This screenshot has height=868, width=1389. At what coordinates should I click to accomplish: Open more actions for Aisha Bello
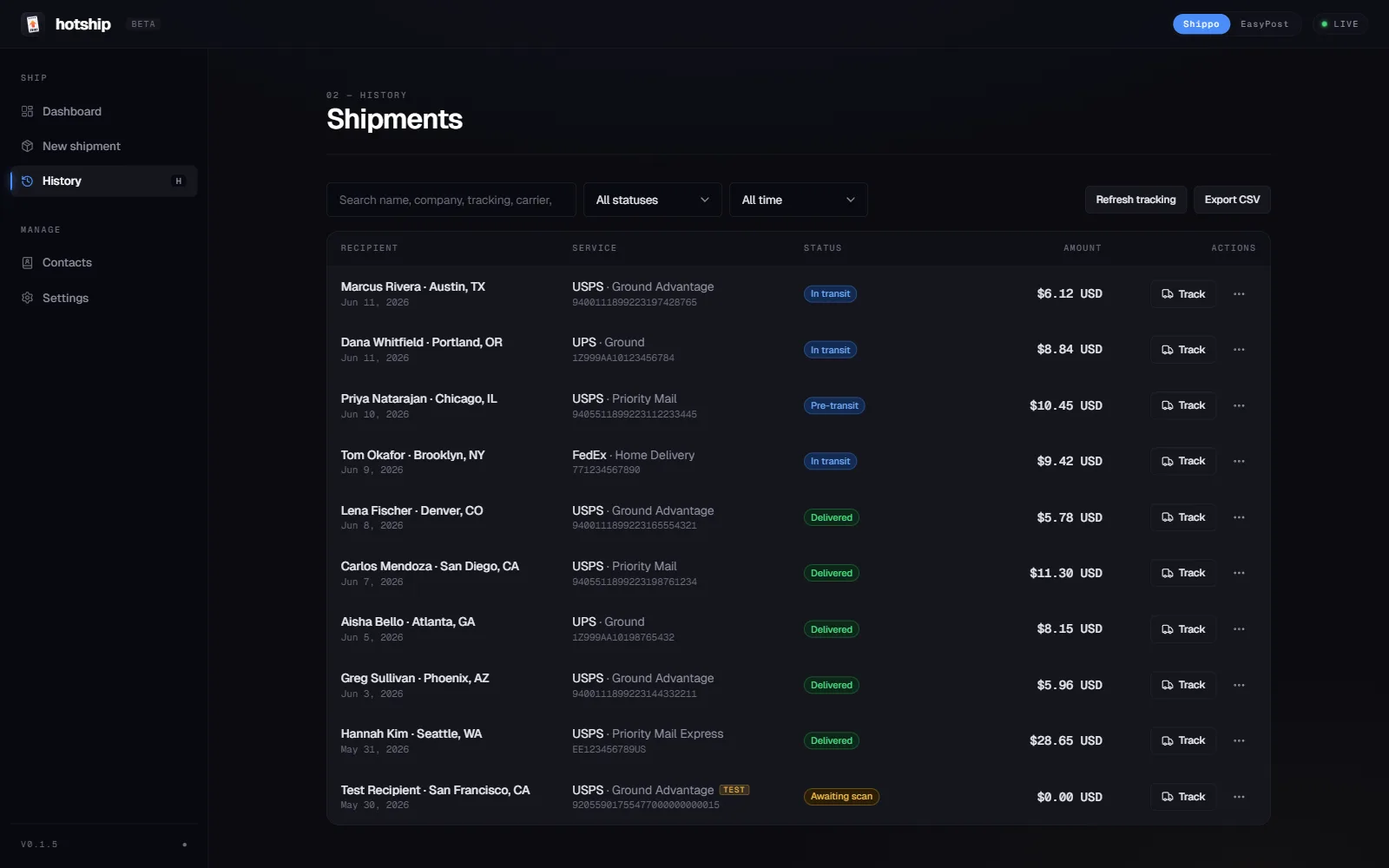[1239, 629]
